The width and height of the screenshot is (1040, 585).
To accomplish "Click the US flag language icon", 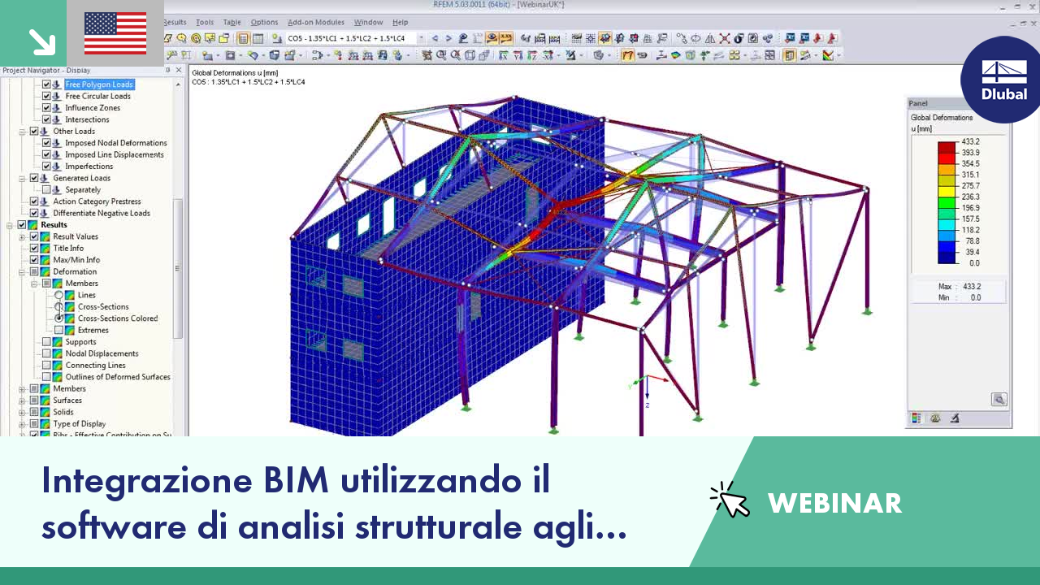I will pyautogui.click(x=115, y=33).
